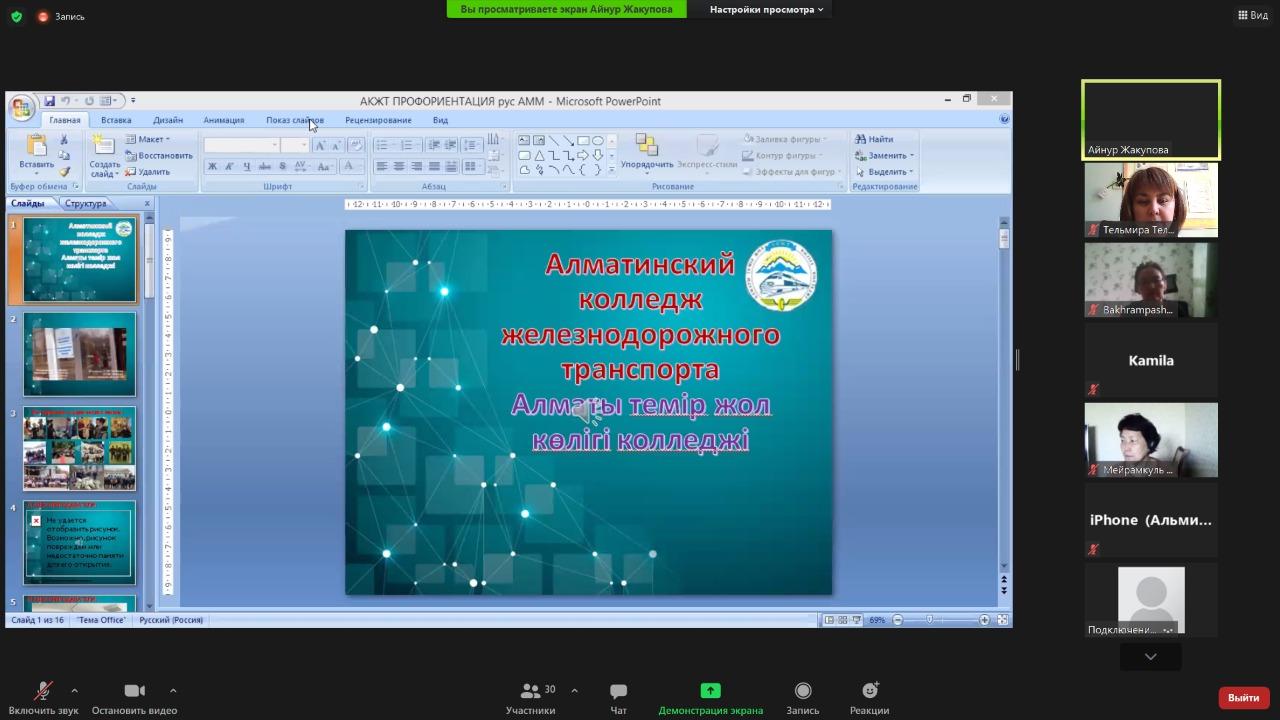Click the Find (Найти) button
This screenshot has width=1280, height=720.
tap(874, 139)
